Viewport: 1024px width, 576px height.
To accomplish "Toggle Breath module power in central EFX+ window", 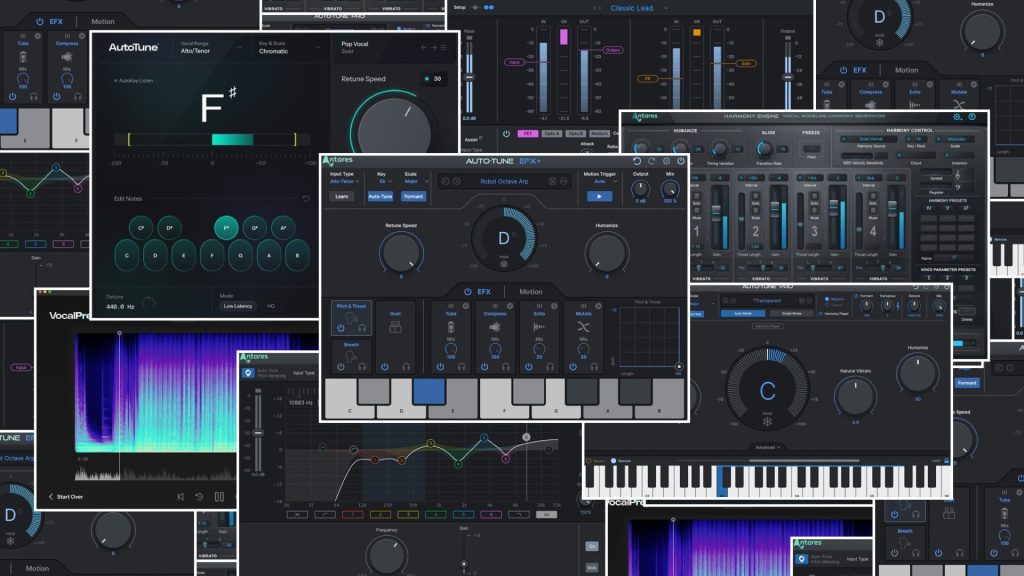I will (x=341, y=367).
